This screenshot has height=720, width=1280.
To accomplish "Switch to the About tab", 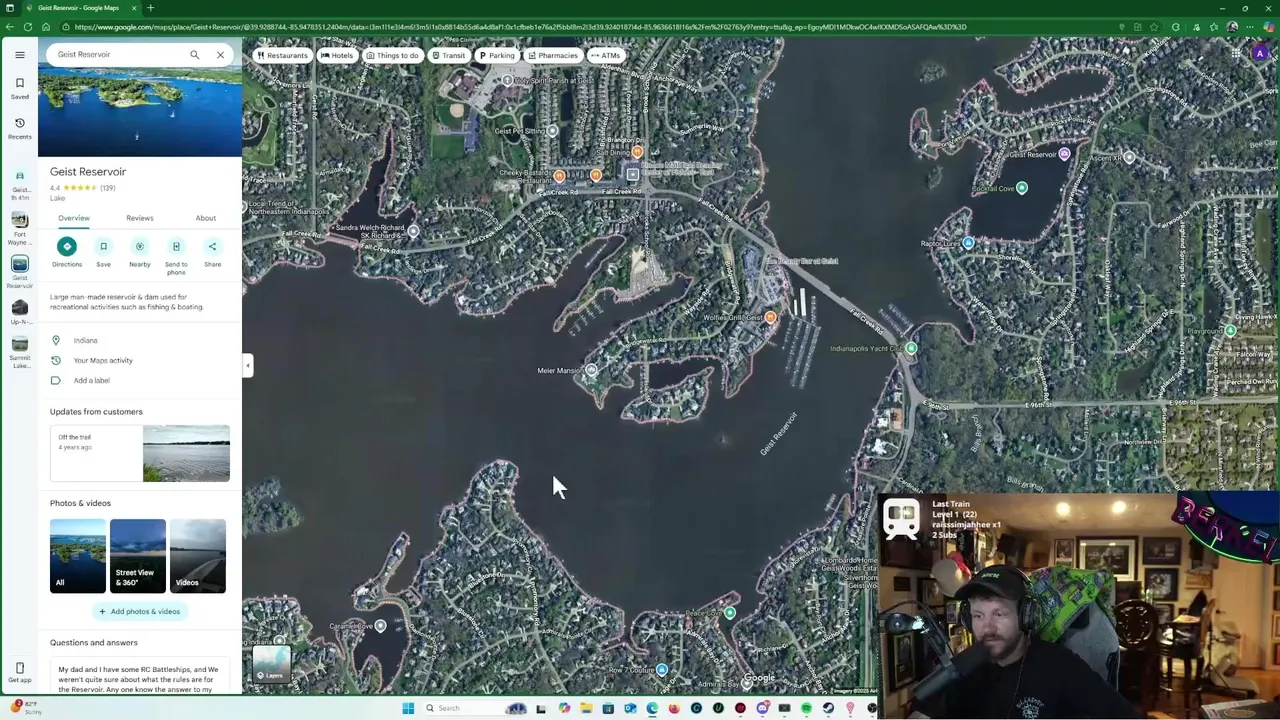I will 205,218.
